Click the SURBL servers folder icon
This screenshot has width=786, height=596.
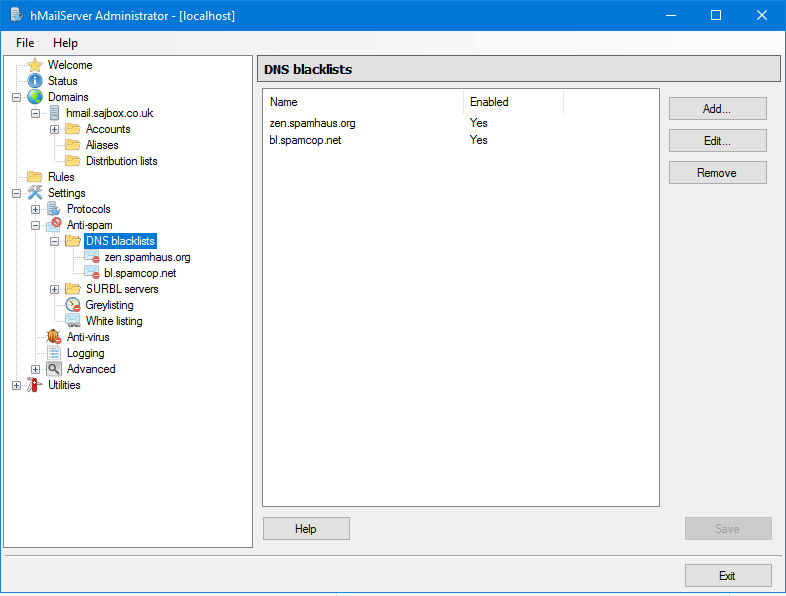(x=73, y=289)
